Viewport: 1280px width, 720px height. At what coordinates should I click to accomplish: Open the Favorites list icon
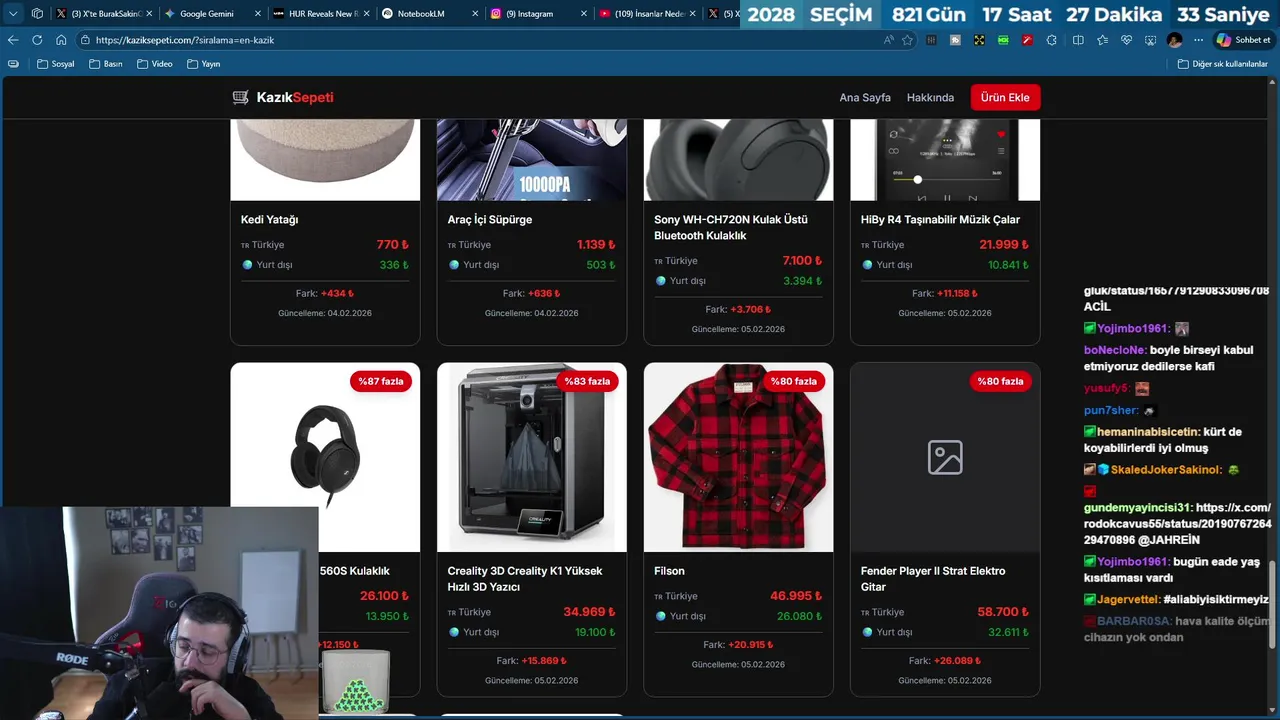point(1102,40)
